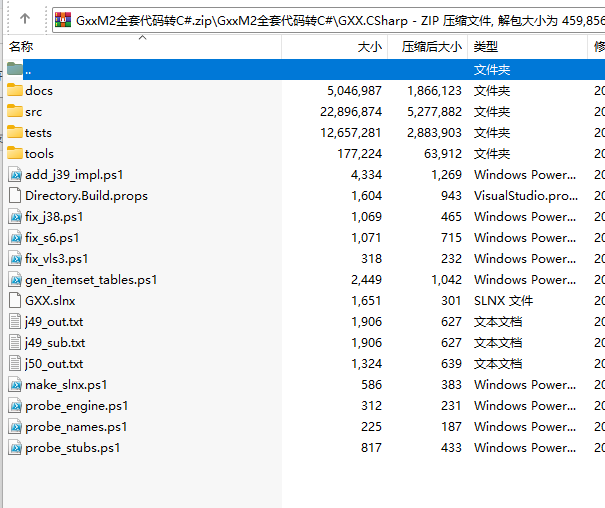Click the probe_engine.ps1 script icon
The image size is (605, 508).
pos(15,405)
